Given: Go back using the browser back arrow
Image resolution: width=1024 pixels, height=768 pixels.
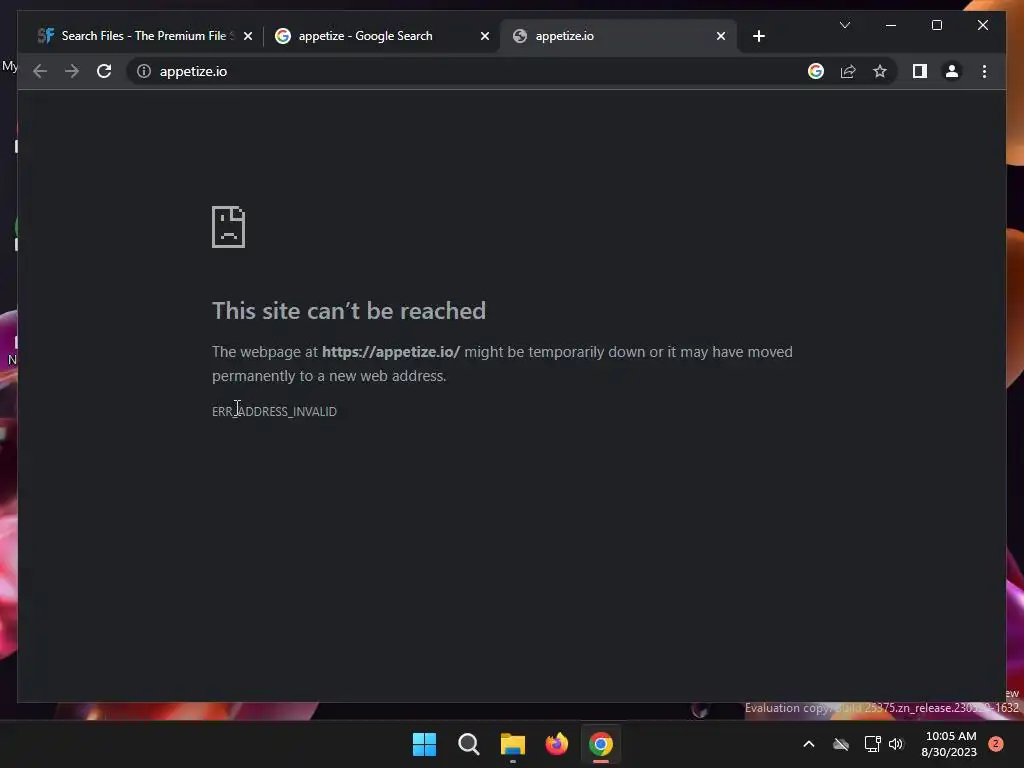Looking at the screenshot, I should click(40, 71).
